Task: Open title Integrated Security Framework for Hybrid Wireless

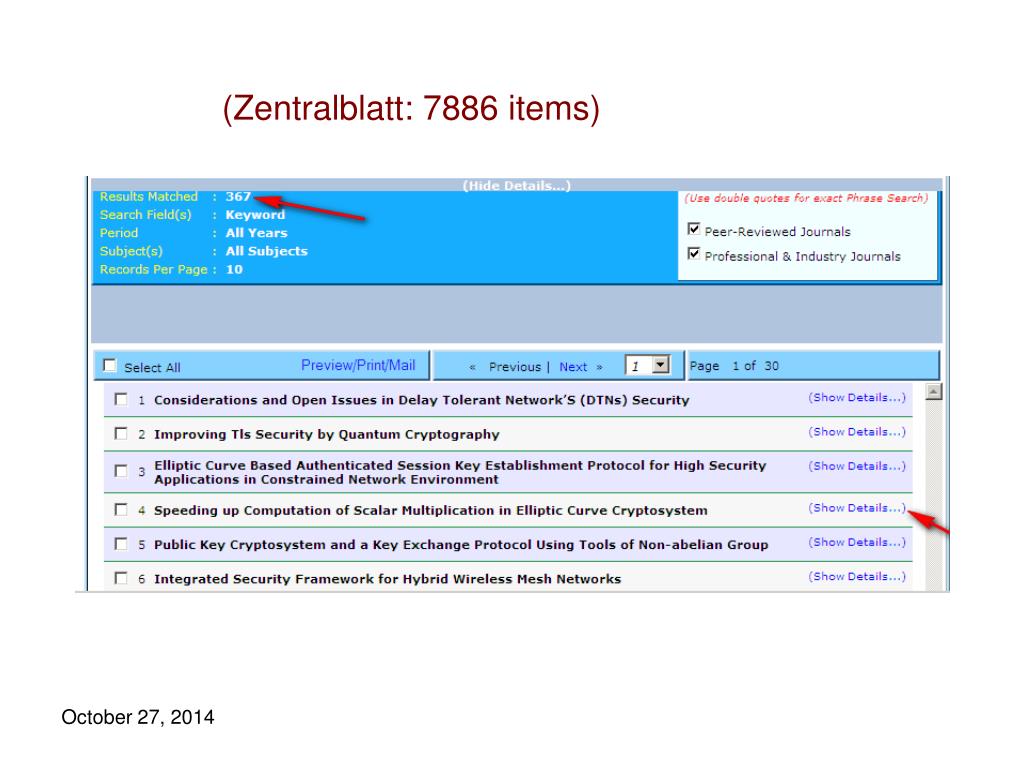Action: (x=387, y=579)
